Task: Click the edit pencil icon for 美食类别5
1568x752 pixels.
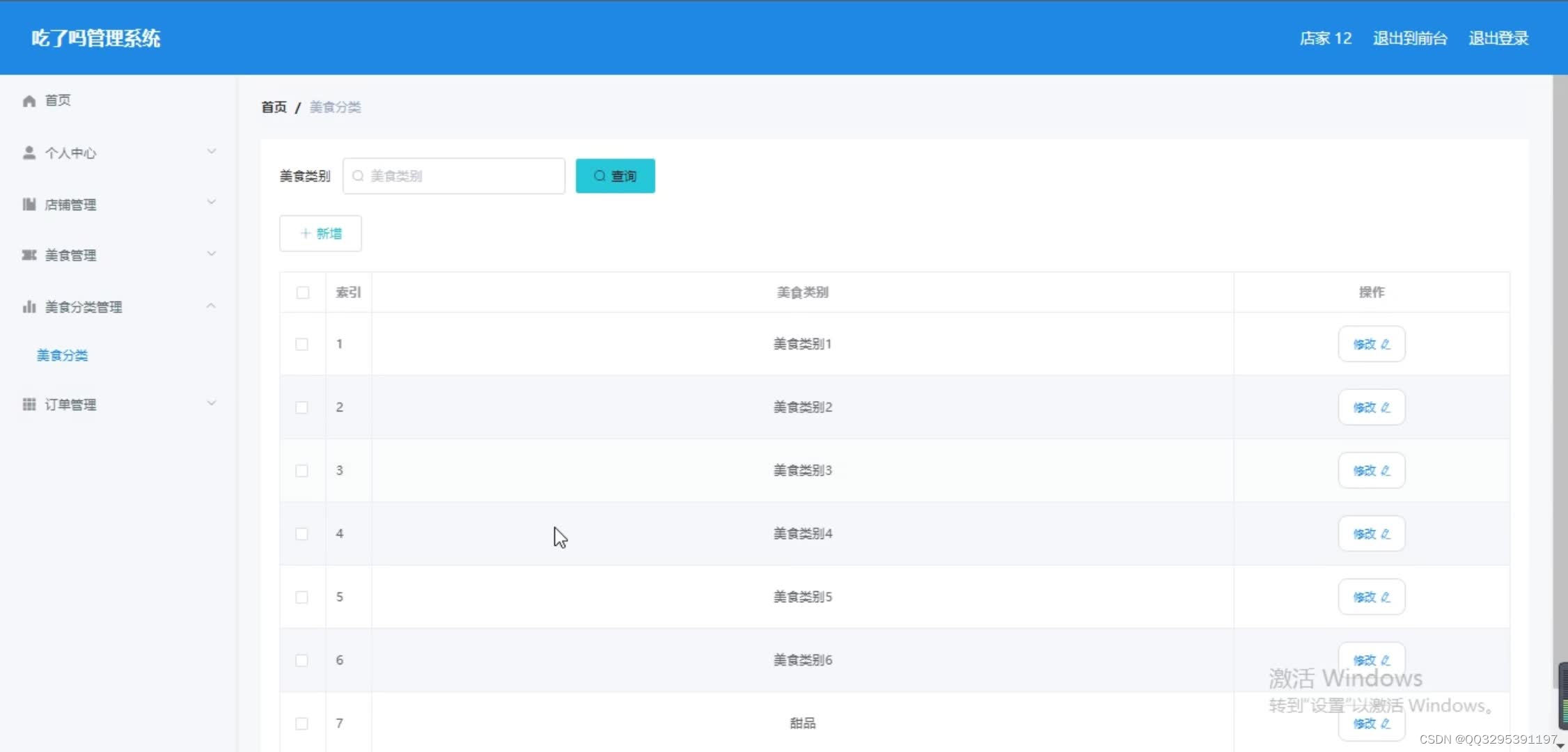Action: click(x=1386, y=597)
